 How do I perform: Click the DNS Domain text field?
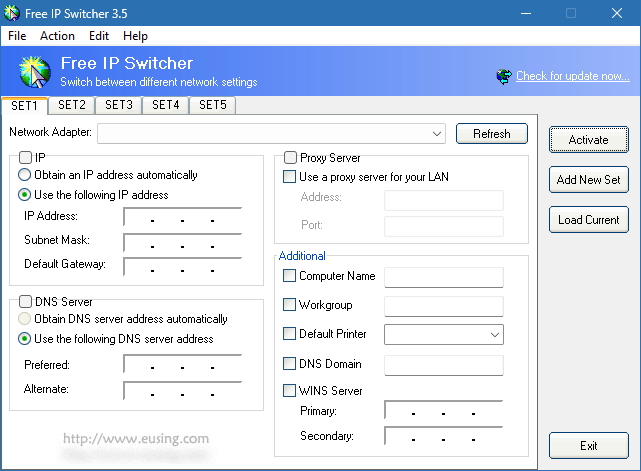[444, 365]
